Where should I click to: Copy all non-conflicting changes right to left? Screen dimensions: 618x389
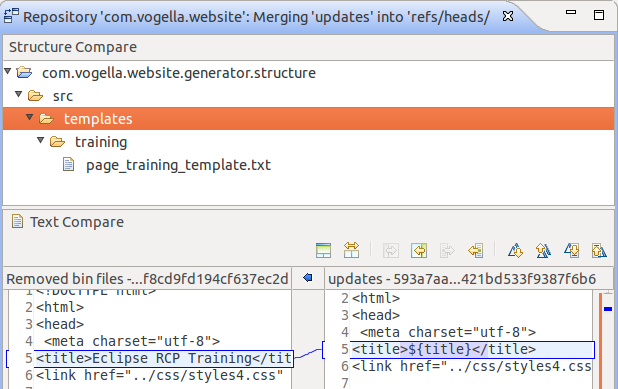point(419,251)
